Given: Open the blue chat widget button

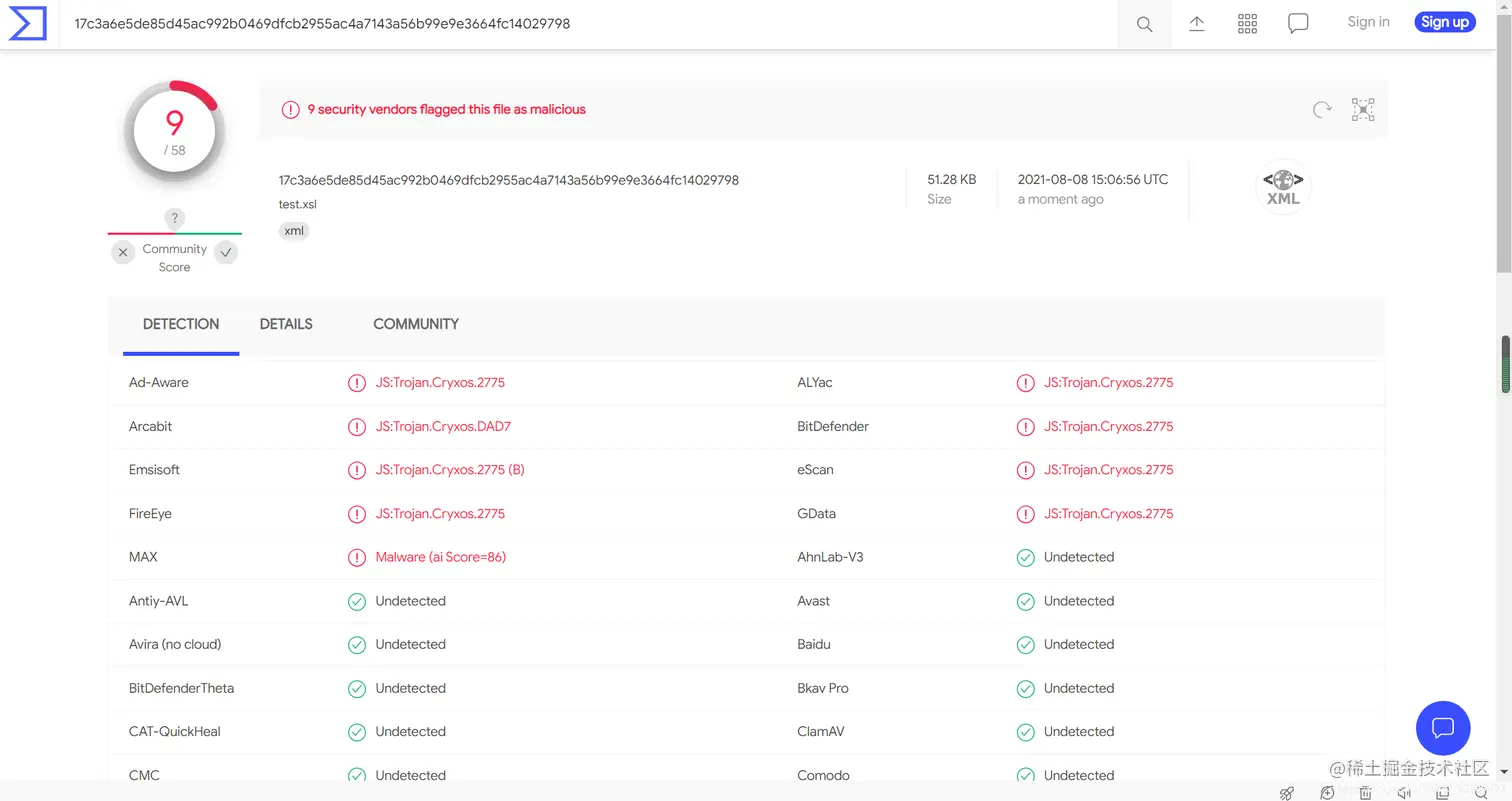Looking at the screenshot, I should tap(1443, 728).
